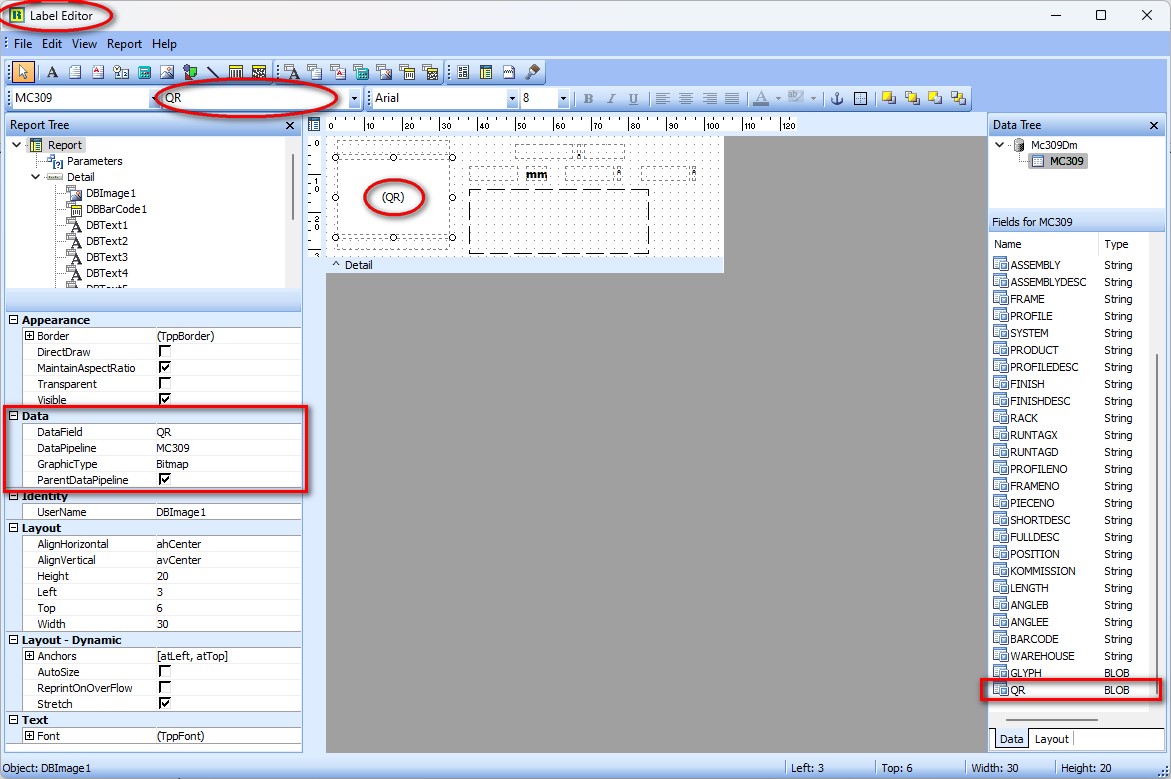Uncheck MaintainAspectRatio property
This screenshot has width=1171, height=779.
(x=164, y=367)
